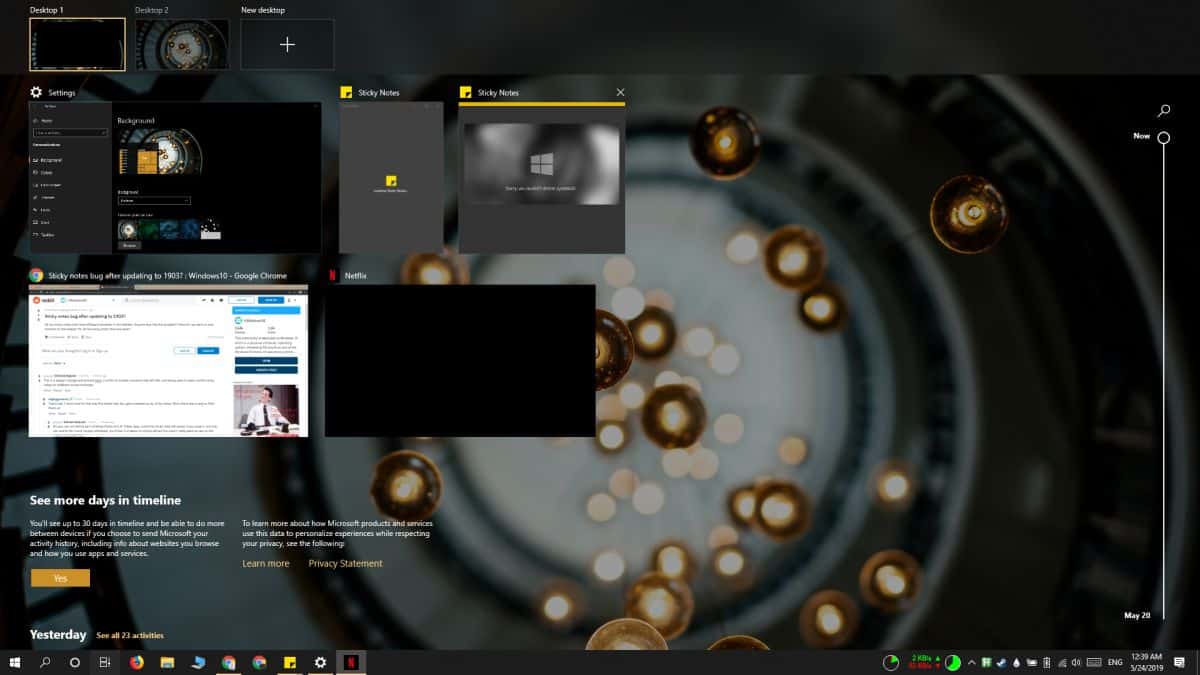Switch to Netflix via taskbar icon
Viewport: 1200px width, 675px height.
pos(351,662)
